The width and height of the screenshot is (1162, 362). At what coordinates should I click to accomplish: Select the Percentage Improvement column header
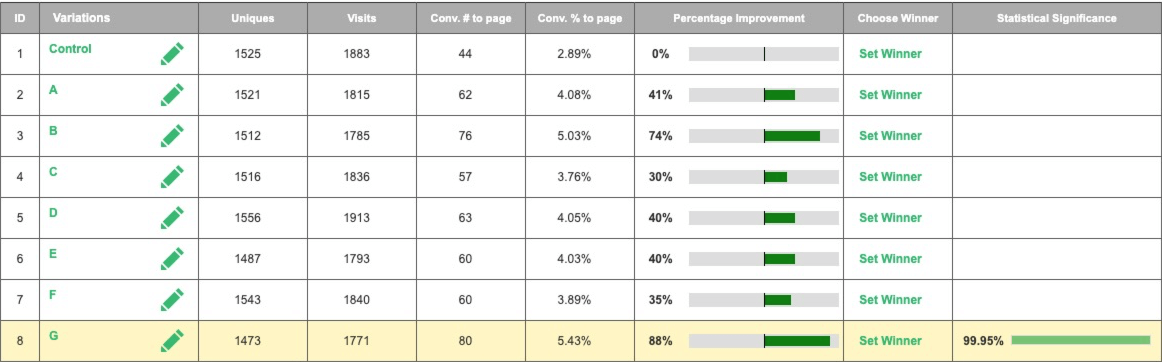click(739, 18)
